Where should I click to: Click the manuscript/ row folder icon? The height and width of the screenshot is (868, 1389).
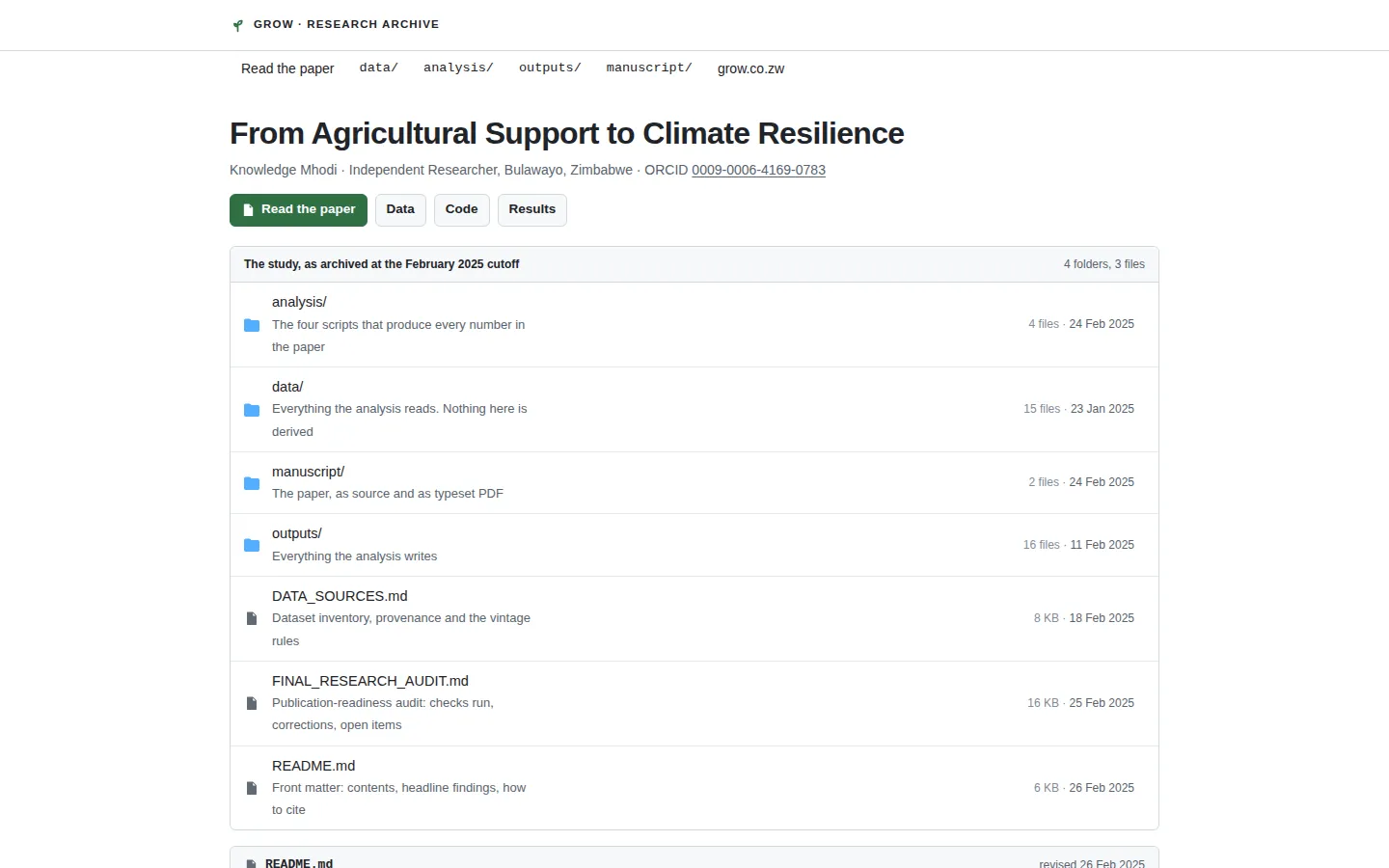252,483
